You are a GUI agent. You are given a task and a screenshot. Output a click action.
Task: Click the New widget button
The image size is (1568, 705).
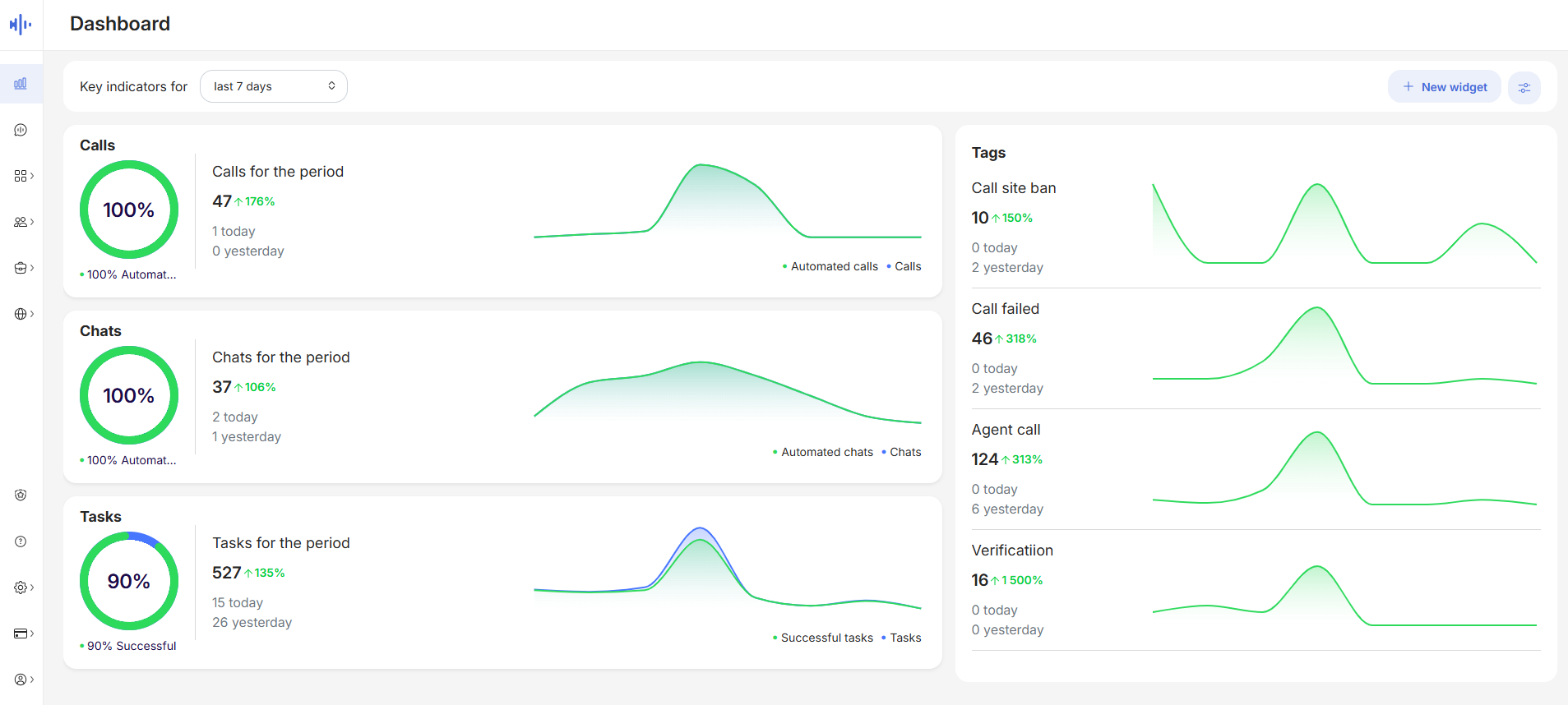(1445, 87)
